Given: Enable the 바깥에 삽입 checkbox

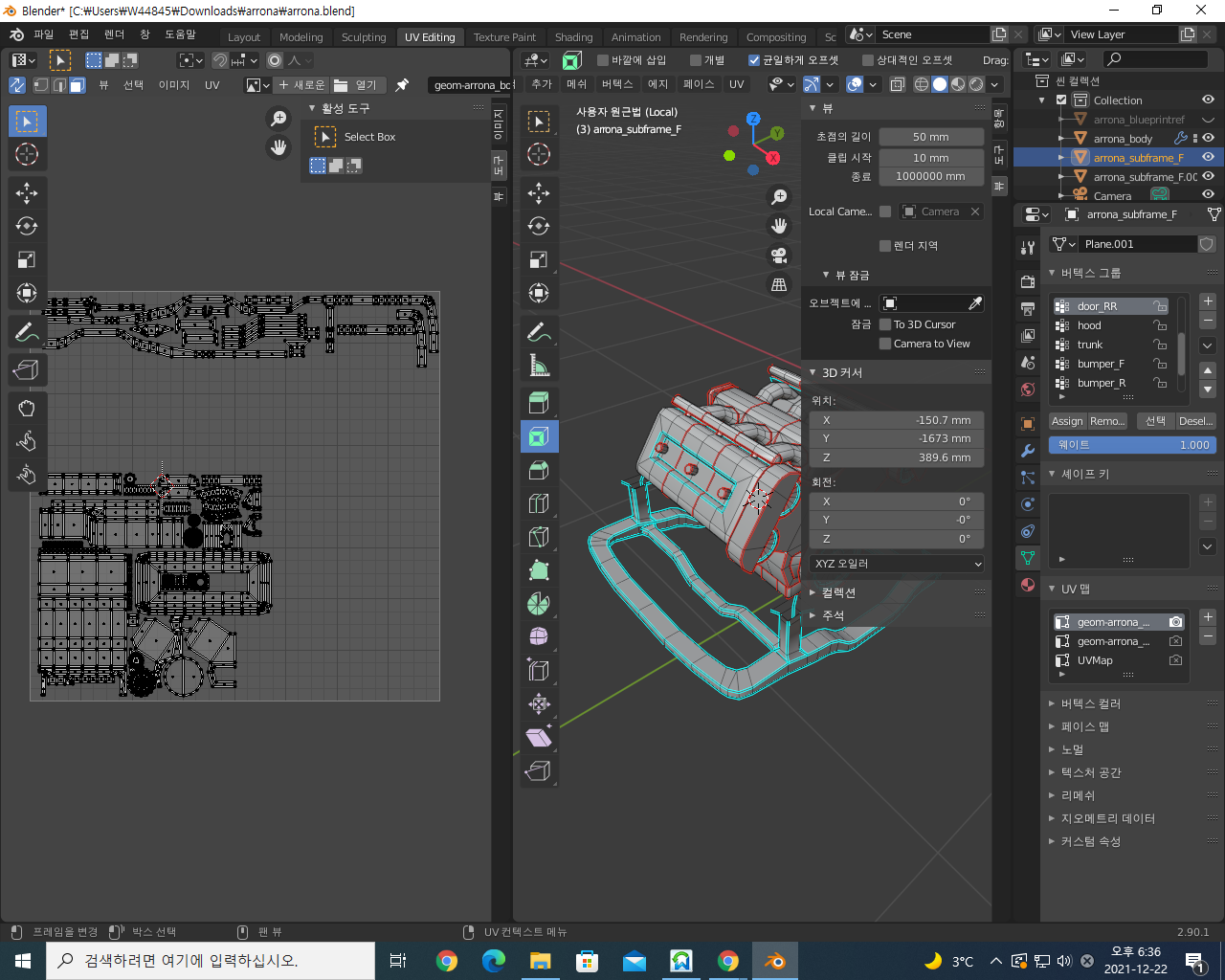Looking at the screenshot, I should click(603, 60).
